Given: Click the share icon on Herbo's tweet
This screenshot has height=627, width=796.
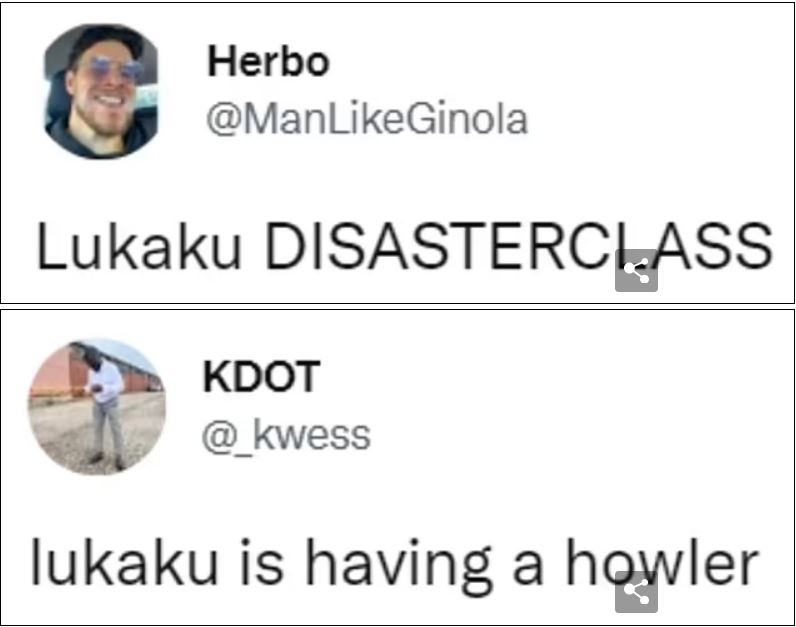Looking at the screenshot, I should point(636,271).
